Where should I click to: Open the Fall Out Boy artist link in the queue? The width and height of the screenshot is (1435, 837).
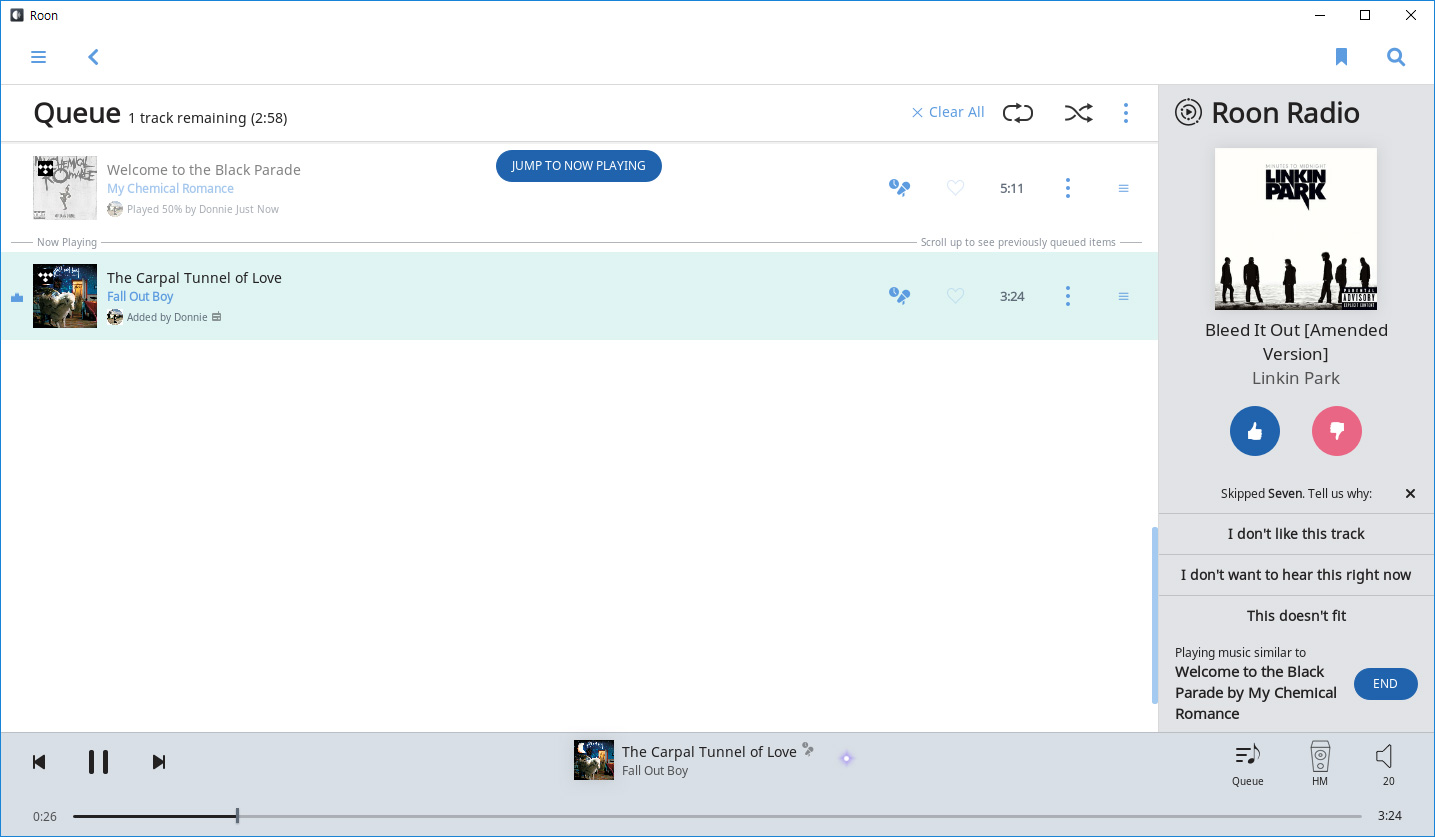pyautogui.click(x=140, y=296)
